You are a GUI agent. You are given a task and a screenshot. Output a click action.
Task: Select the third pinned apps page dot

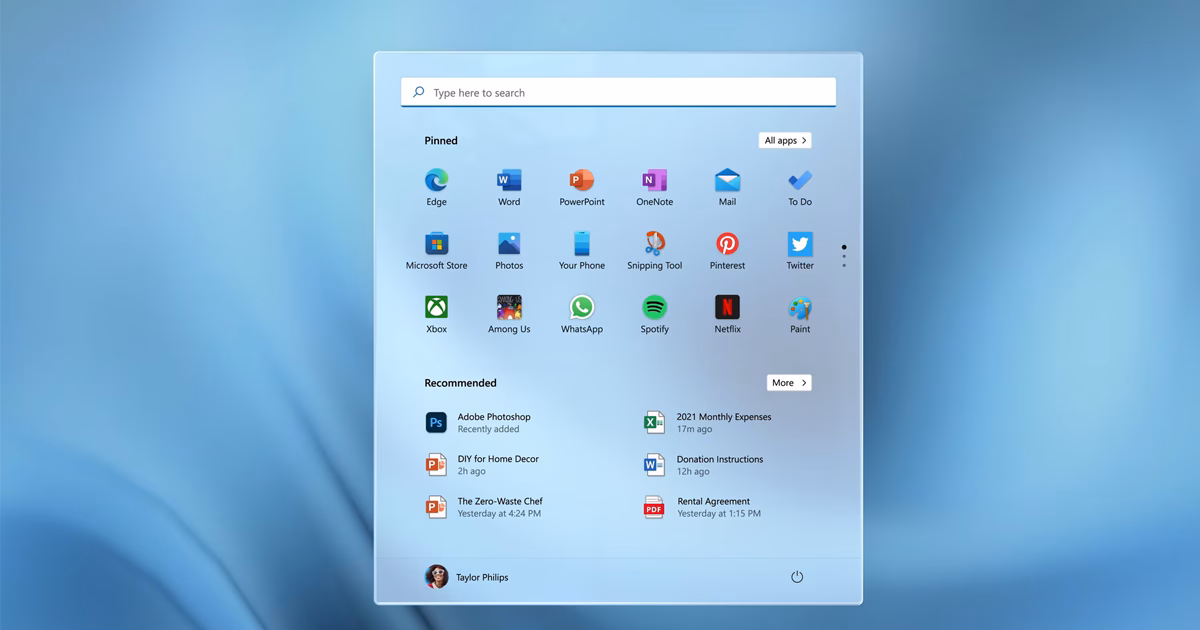[844, 265]
